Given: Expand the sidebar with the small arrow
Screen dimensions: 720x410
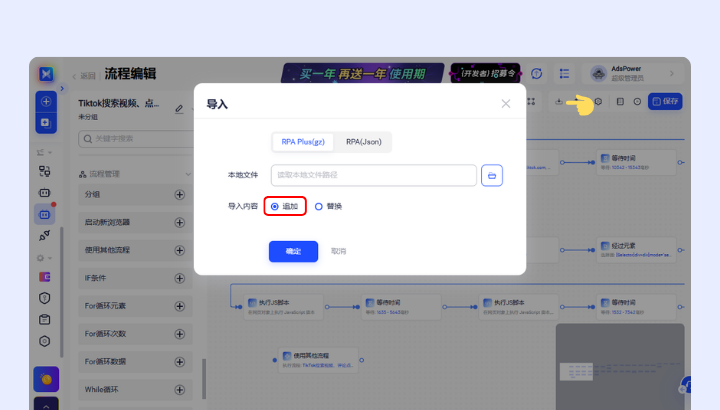Looking at the screenshot, I should 62,88.
